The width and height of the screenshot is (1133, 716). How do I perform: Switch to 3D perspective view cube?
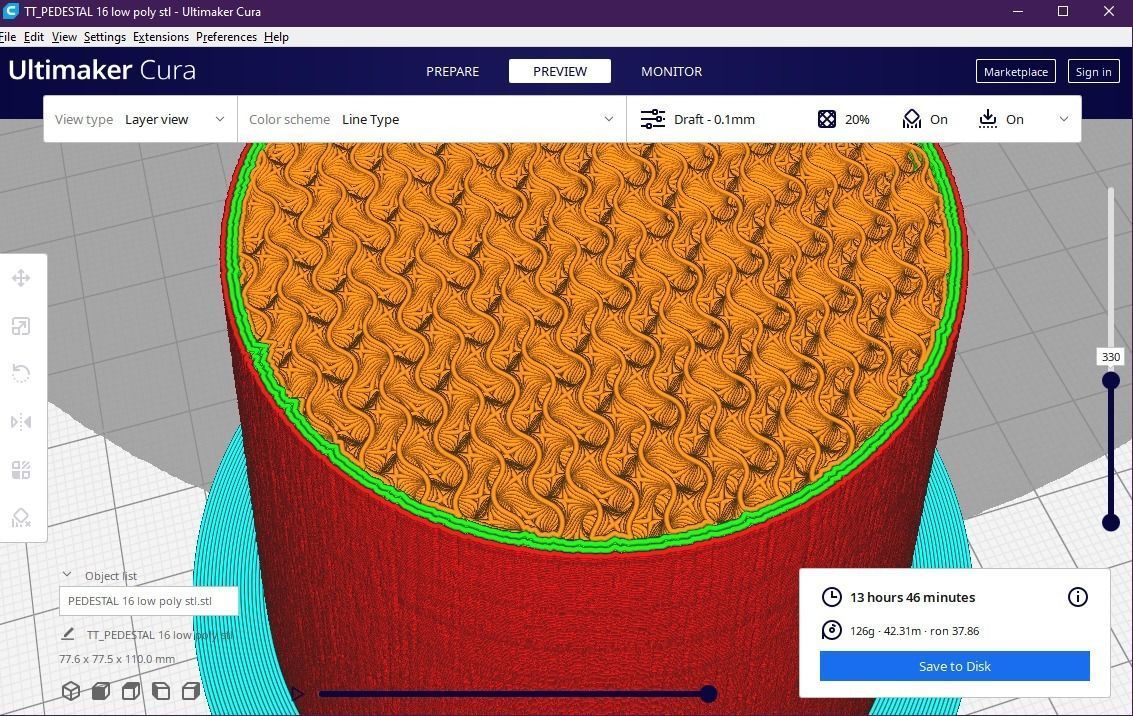(71, 691)
